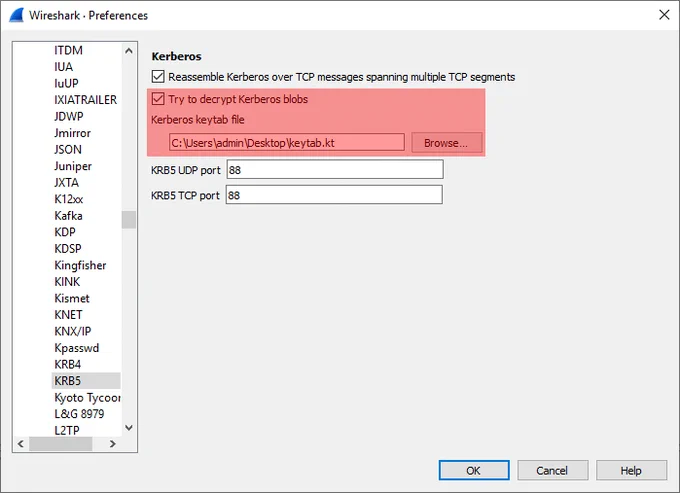This screenshot has height=493, width=680.
Task: Confirm preferences with OK
Action: 474,470
